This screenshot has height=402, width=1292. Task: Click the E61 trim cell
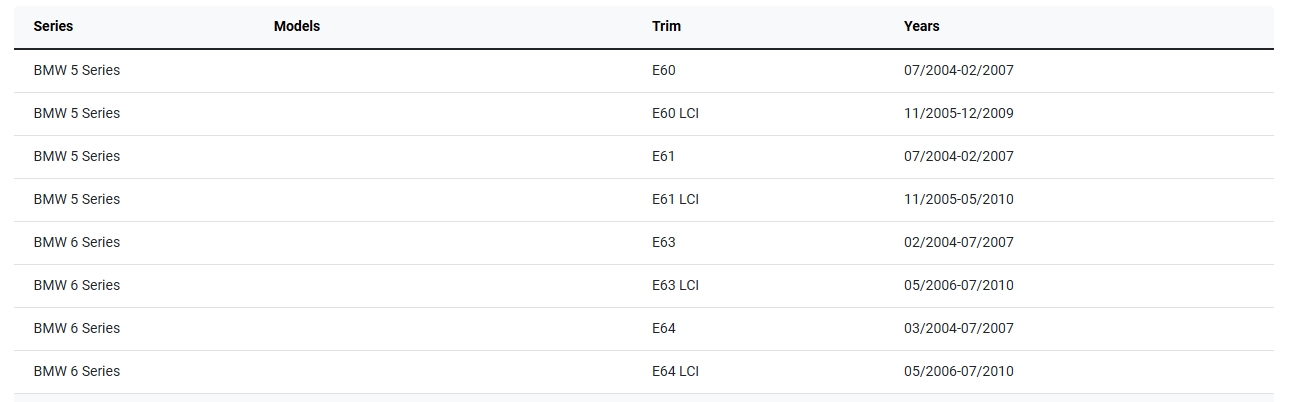[x=664, y=157]
